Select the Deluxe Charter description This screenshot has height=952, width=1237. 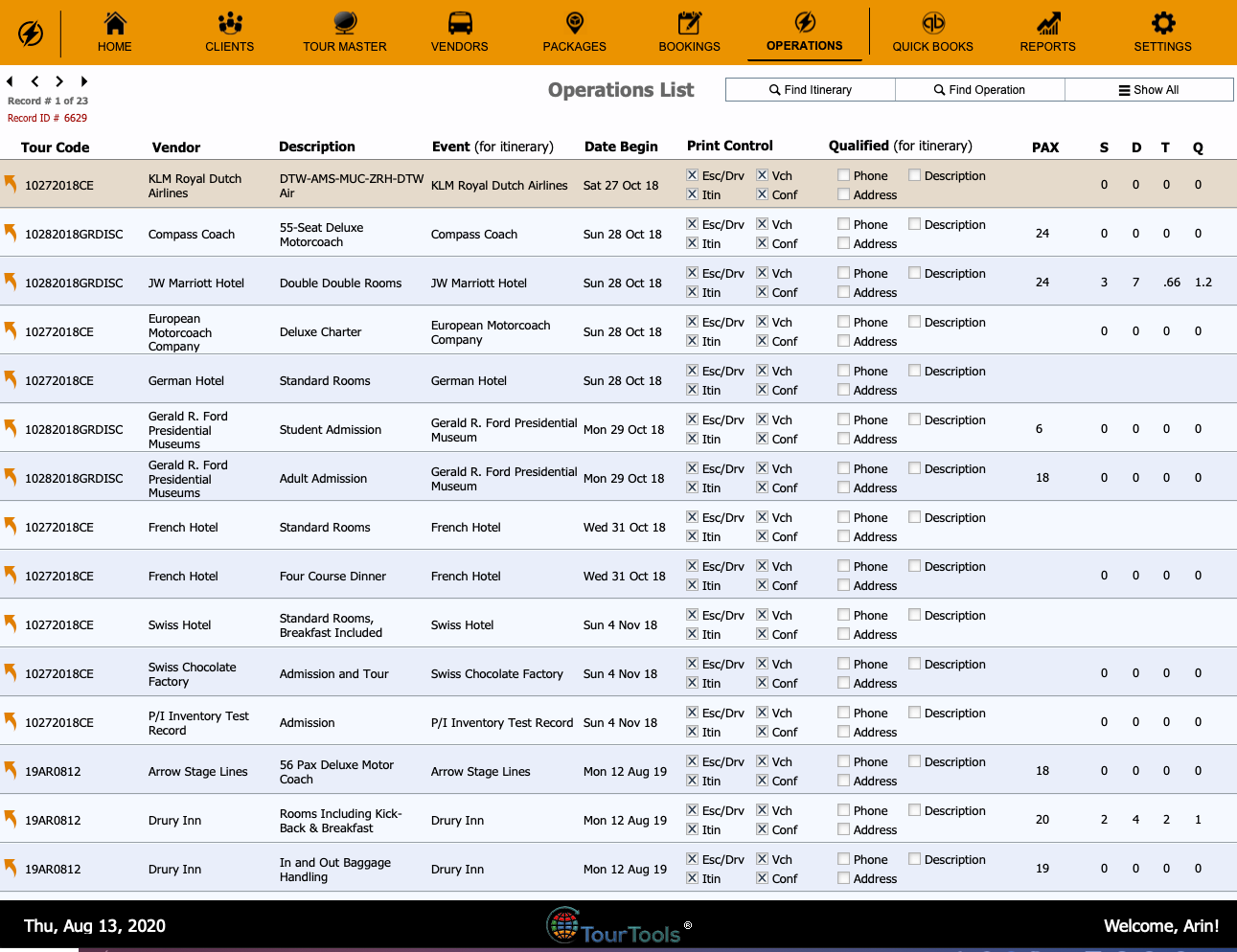[321, 332]
